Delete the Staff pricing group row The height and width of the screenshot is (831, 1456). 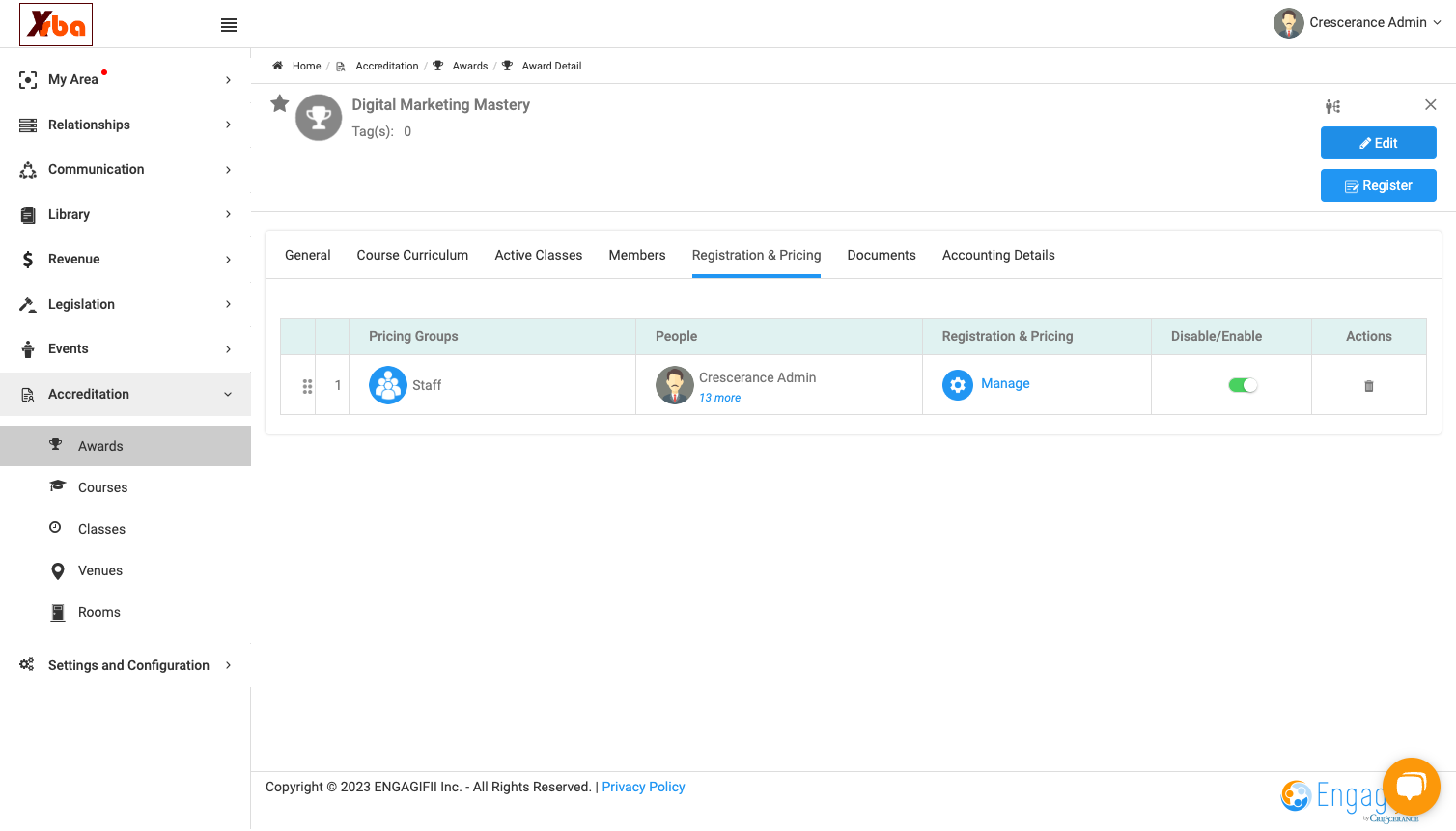point(1369,386)
